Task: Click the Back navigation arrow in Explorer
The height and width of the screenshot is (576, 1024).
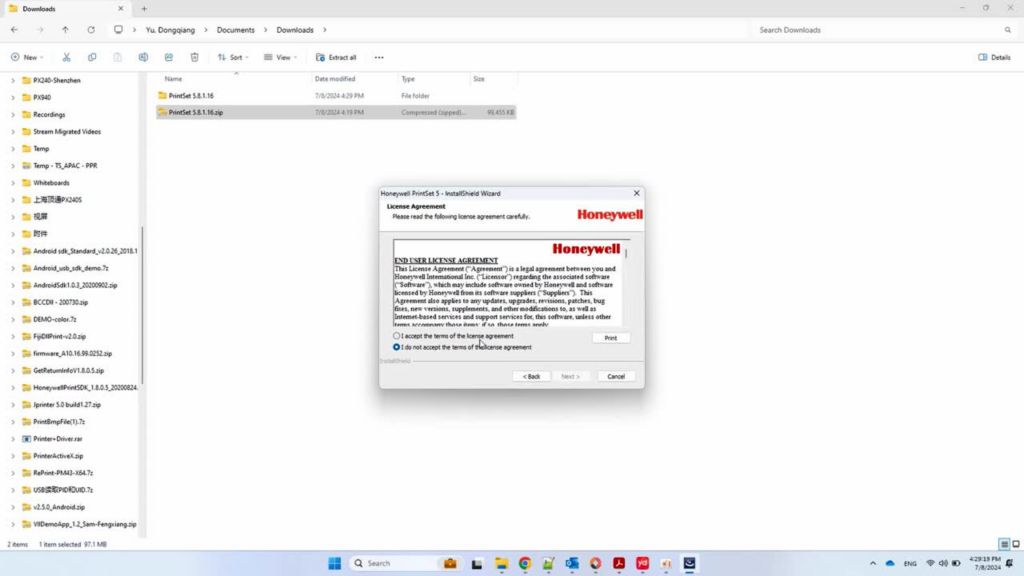Action: pos(14,30)
